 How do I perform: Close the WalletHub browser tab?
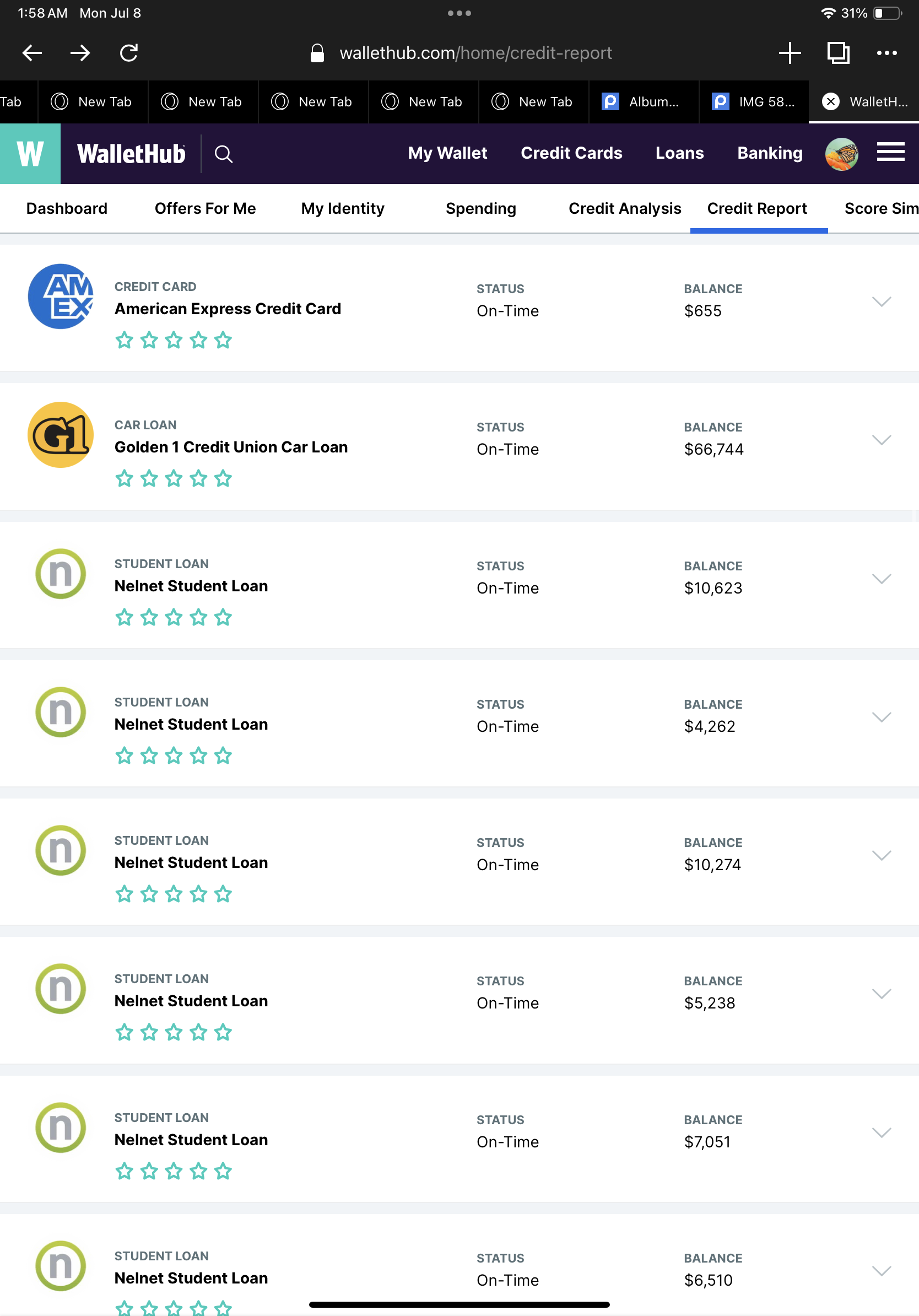[x=830, y=101]
